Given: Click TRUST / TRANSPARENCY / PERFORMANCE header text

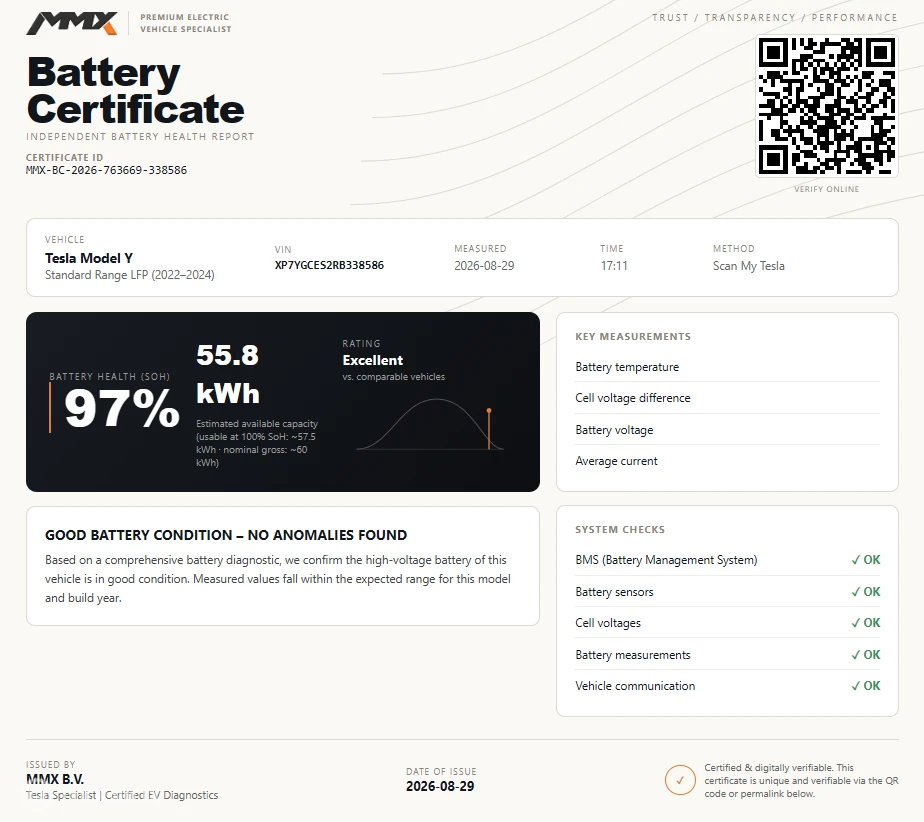Looking at the screenshot, I should (x=774, y=18).
